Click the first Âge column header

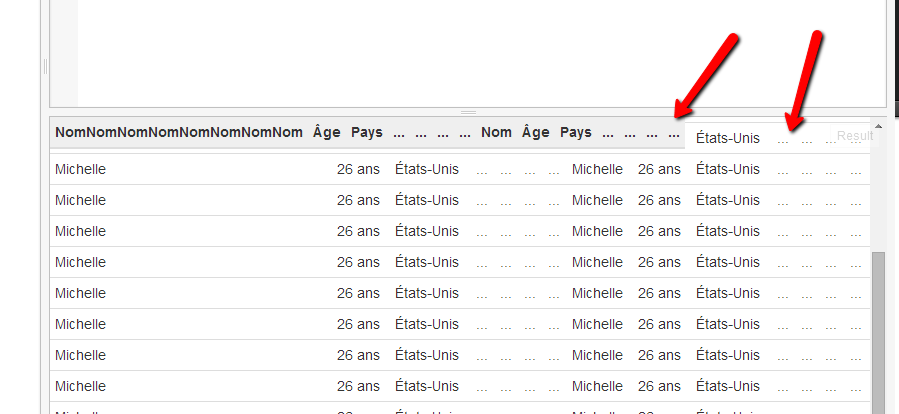pyautogui.click(x=327, y=132)
